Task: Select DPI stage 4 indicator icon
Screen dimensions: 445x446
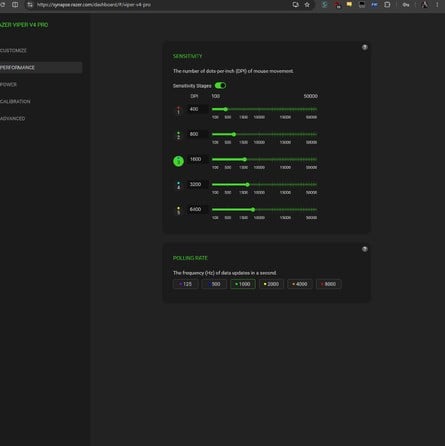Action: (178, 186)
